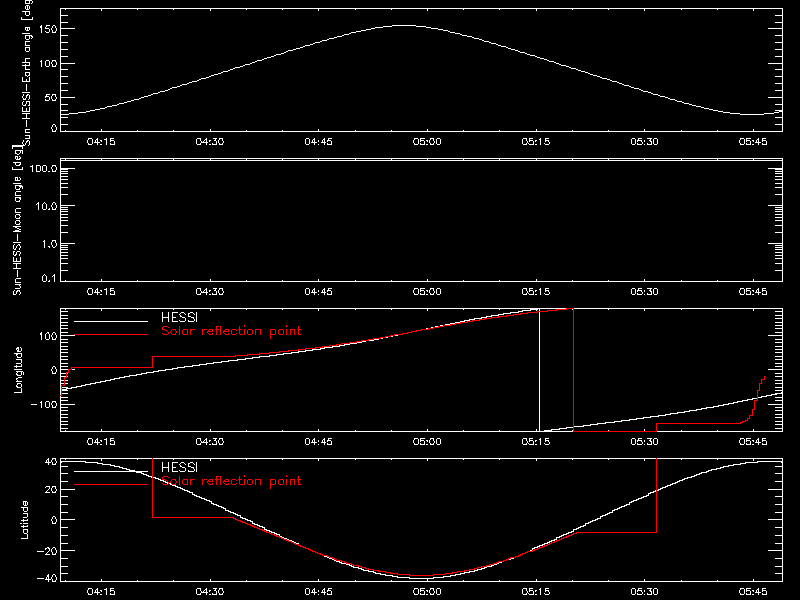
Task: Click the Longitude axis label
Action: coord(18,370)
